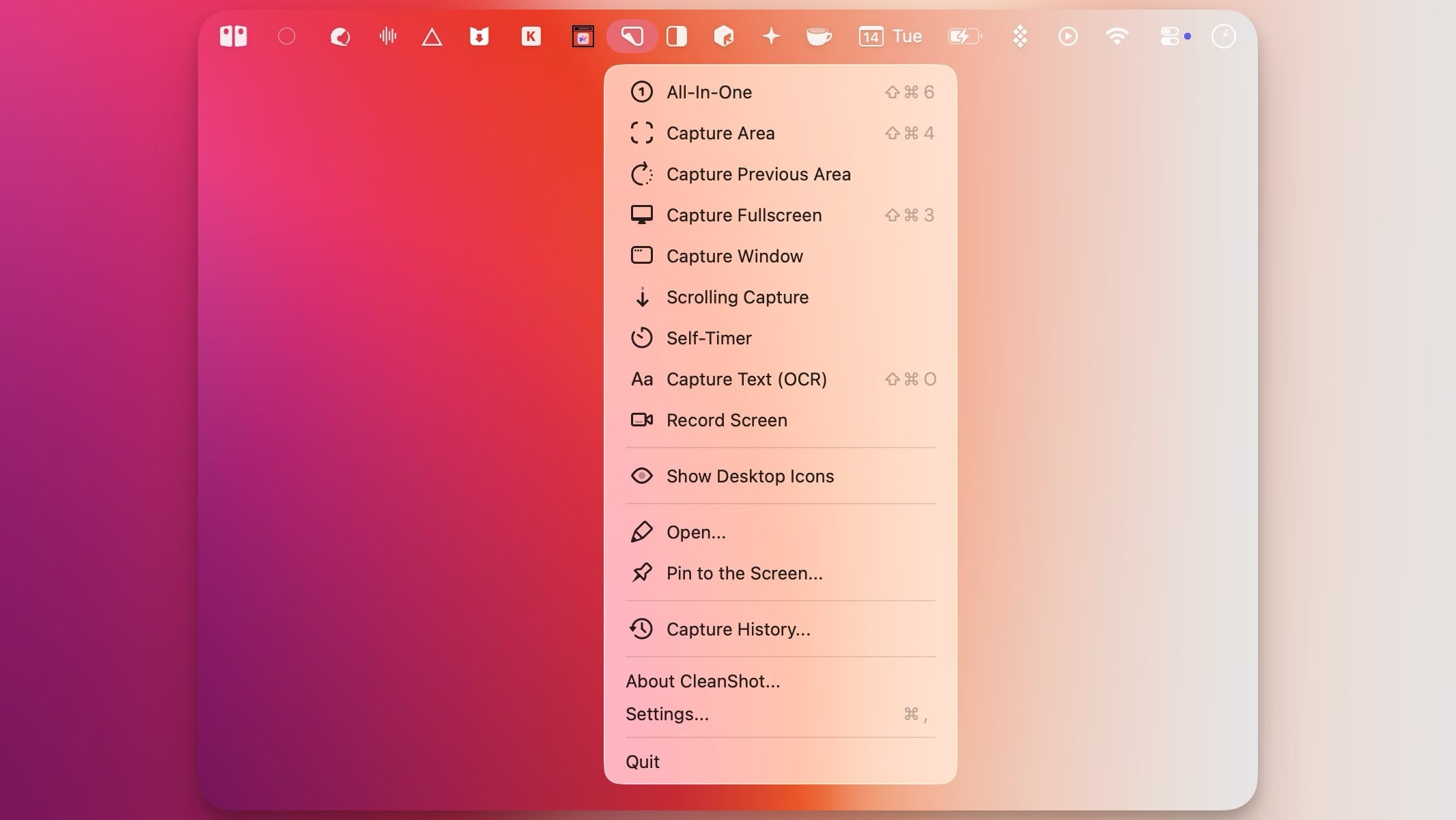1456x820 pixels.
Task: Click the battery charging indicator
Action: pyautogui.click(x=964, y=36)
